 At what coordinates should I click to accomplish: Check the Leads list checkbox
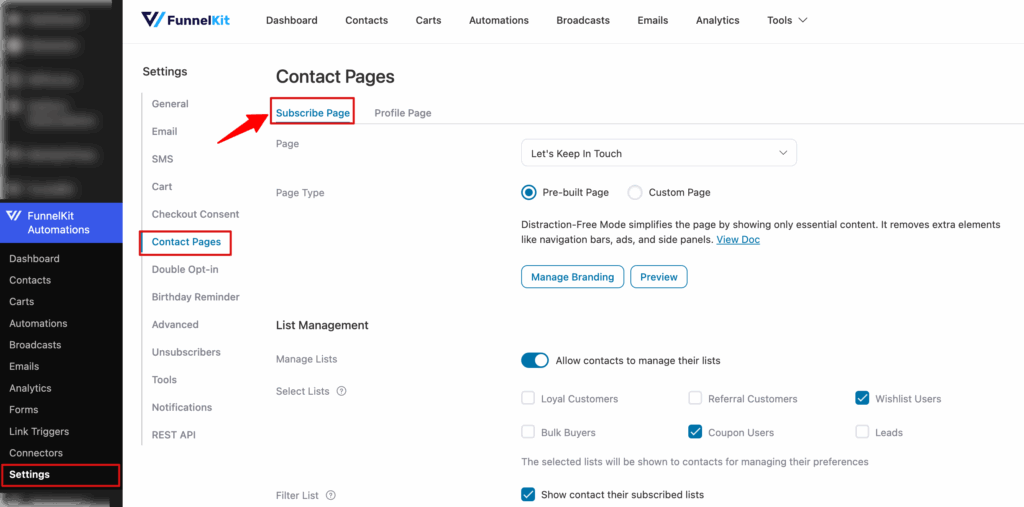pos(863,432)
